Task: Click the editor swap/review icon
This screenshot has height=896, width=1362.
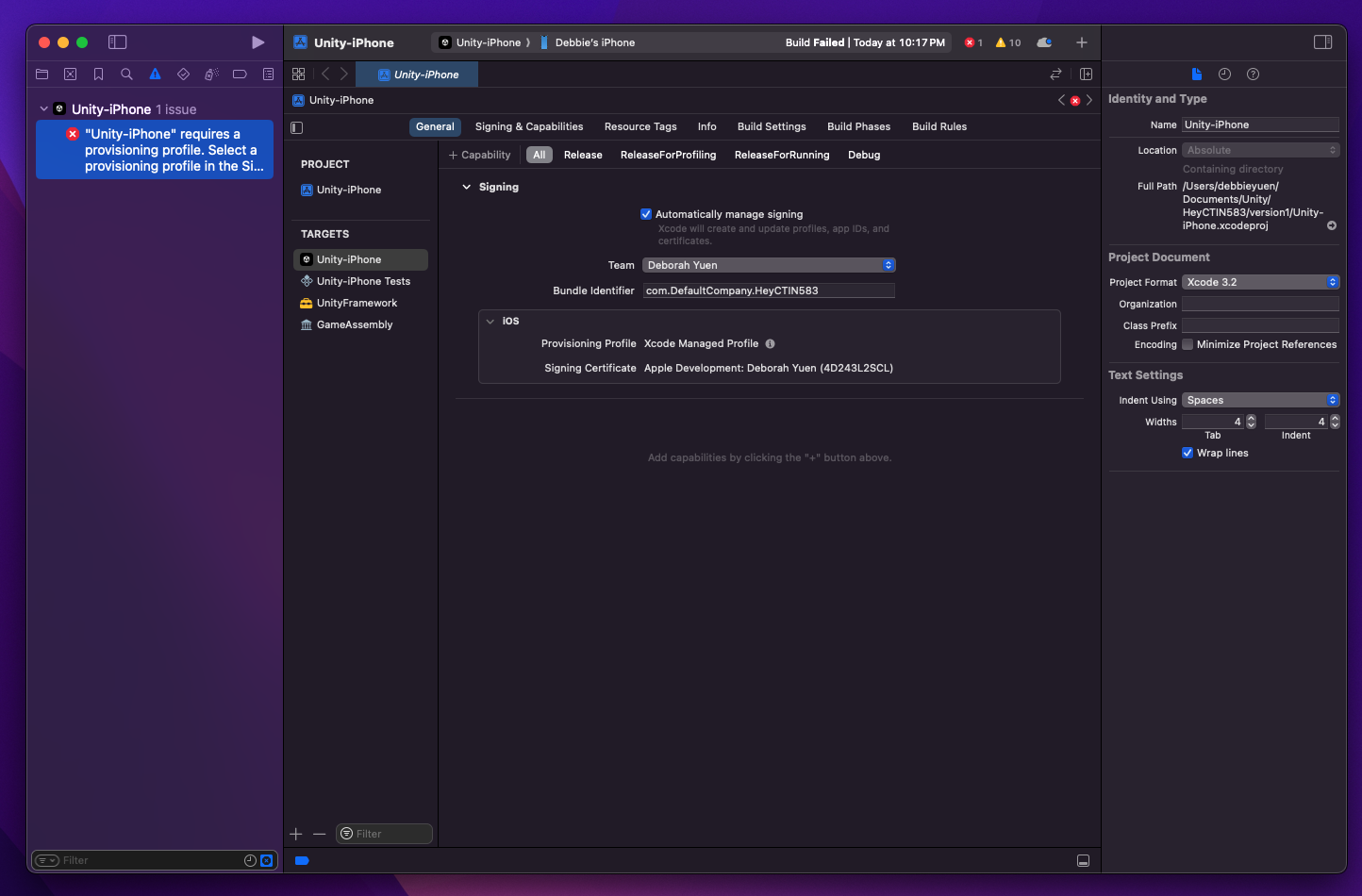Action: (1055, 74)
